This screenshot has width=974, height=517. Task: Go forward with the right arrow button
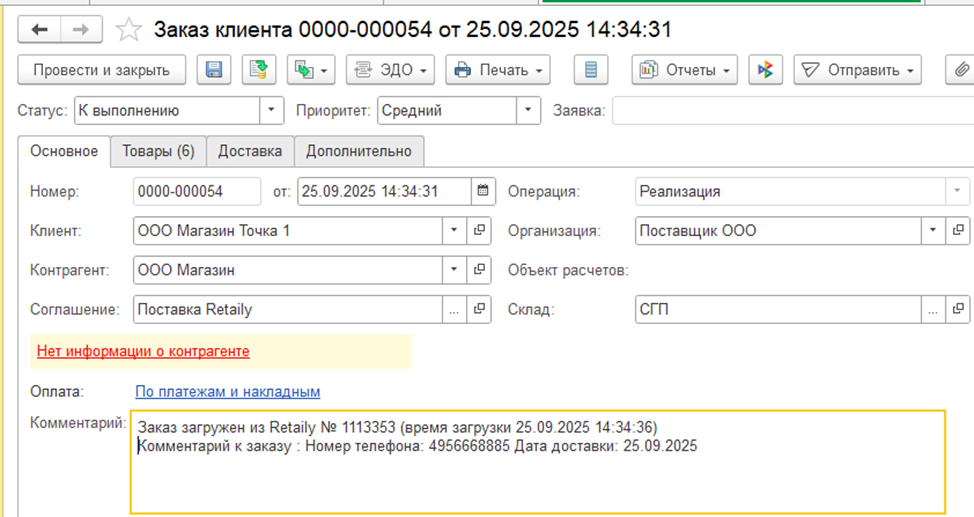pos(81,29)
